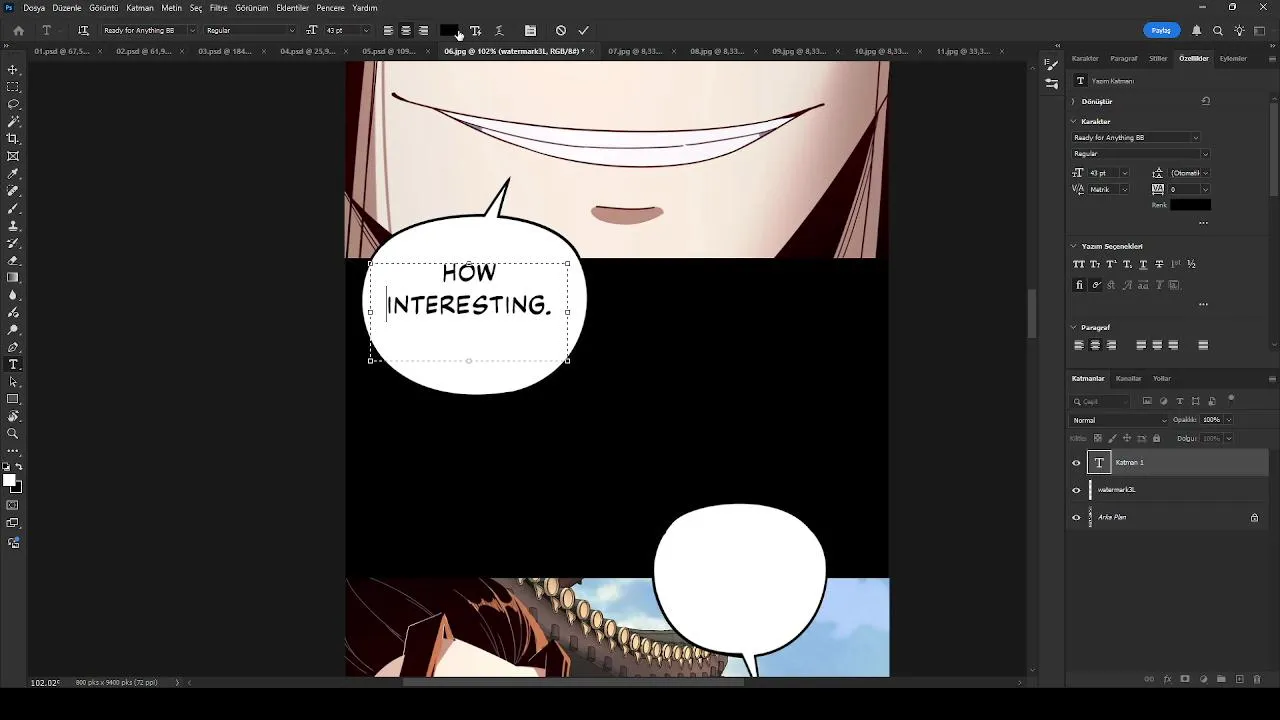The height and width of the screenshot is (720, 1280).
Task: Delete layer using the trash icon
Action: coord(1257,679)
